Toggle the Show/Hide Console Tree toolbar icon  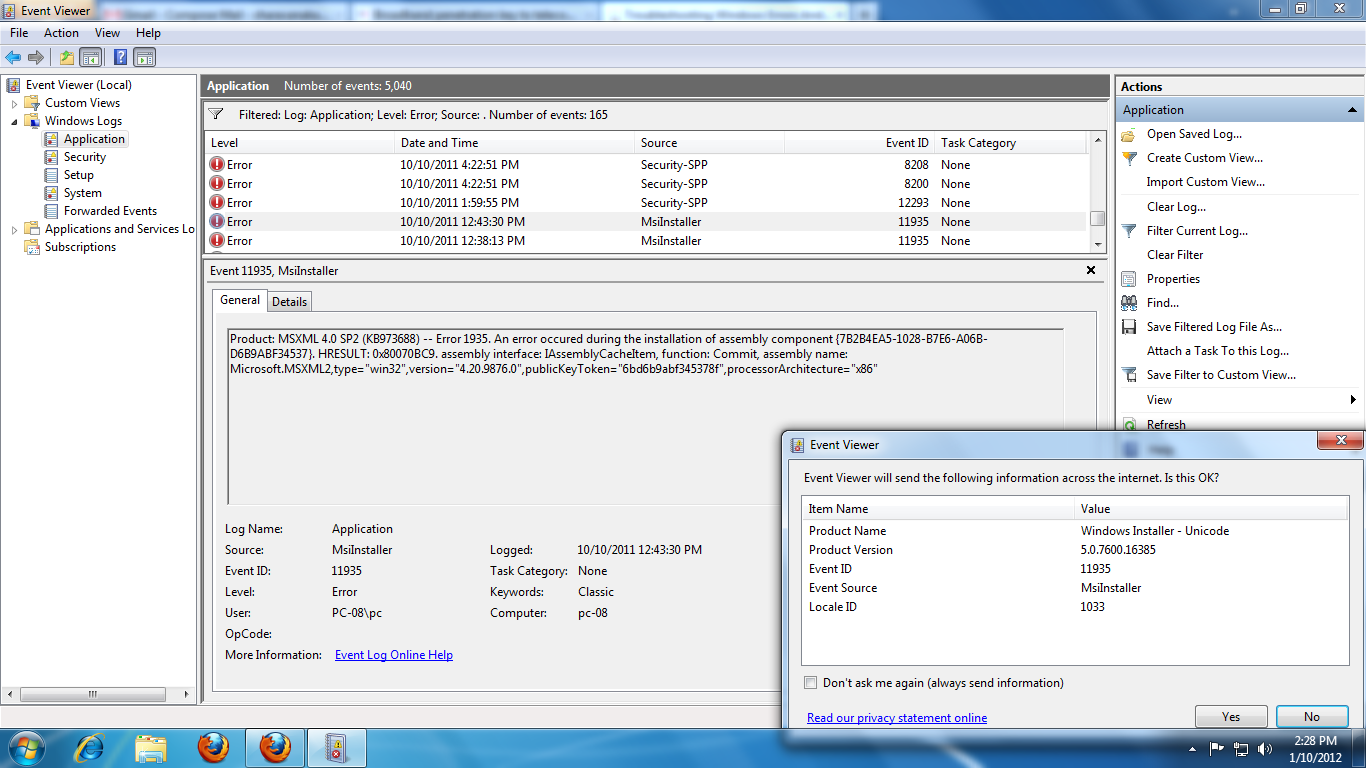tap(91, 57)
